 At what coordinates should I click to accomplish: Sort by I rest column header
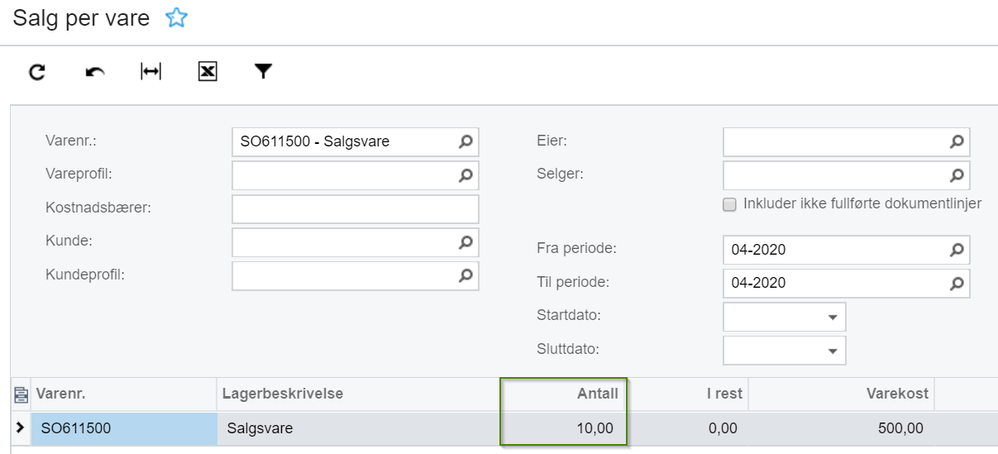tap(687, 394)
